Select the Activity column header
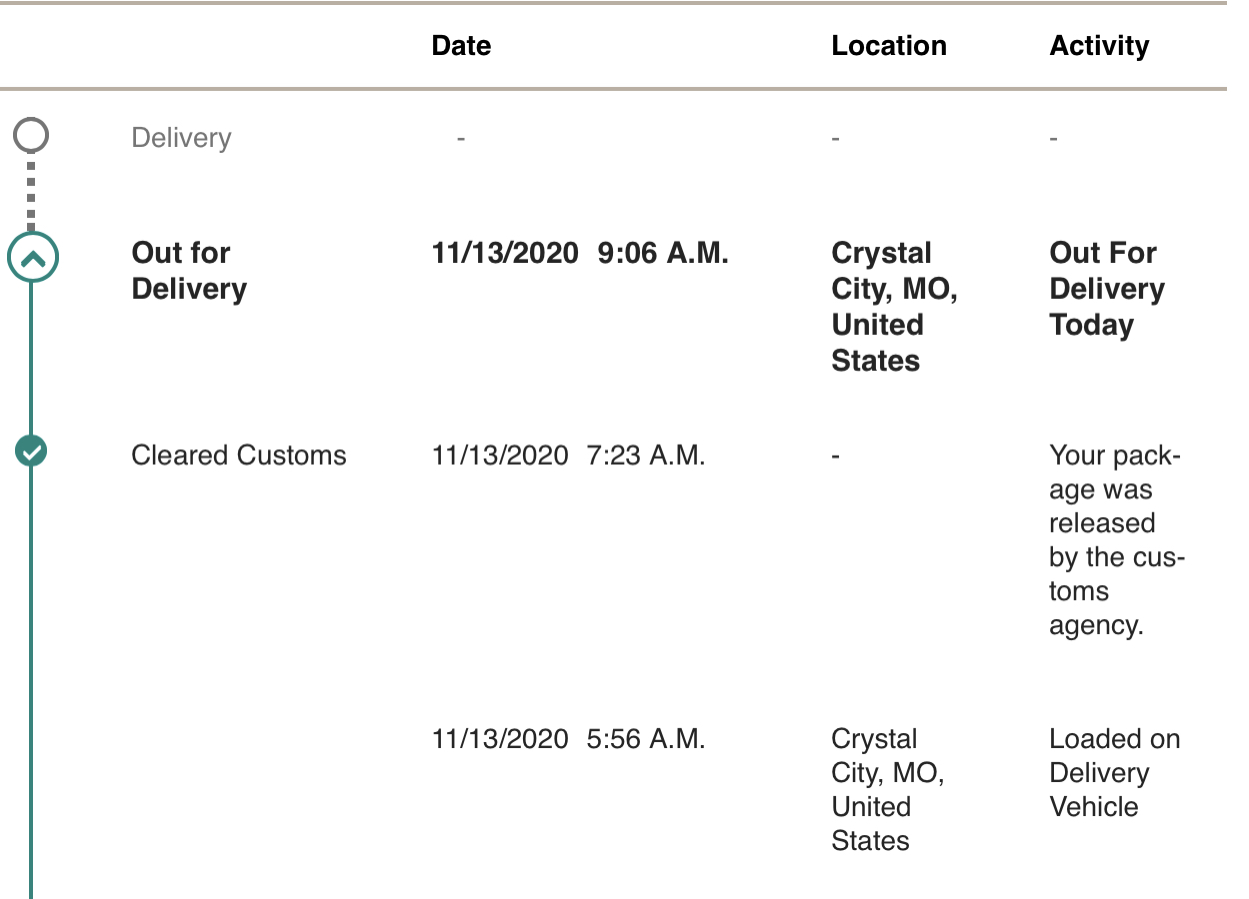Screen dimensions: 1249x899 coord(1099,46)
